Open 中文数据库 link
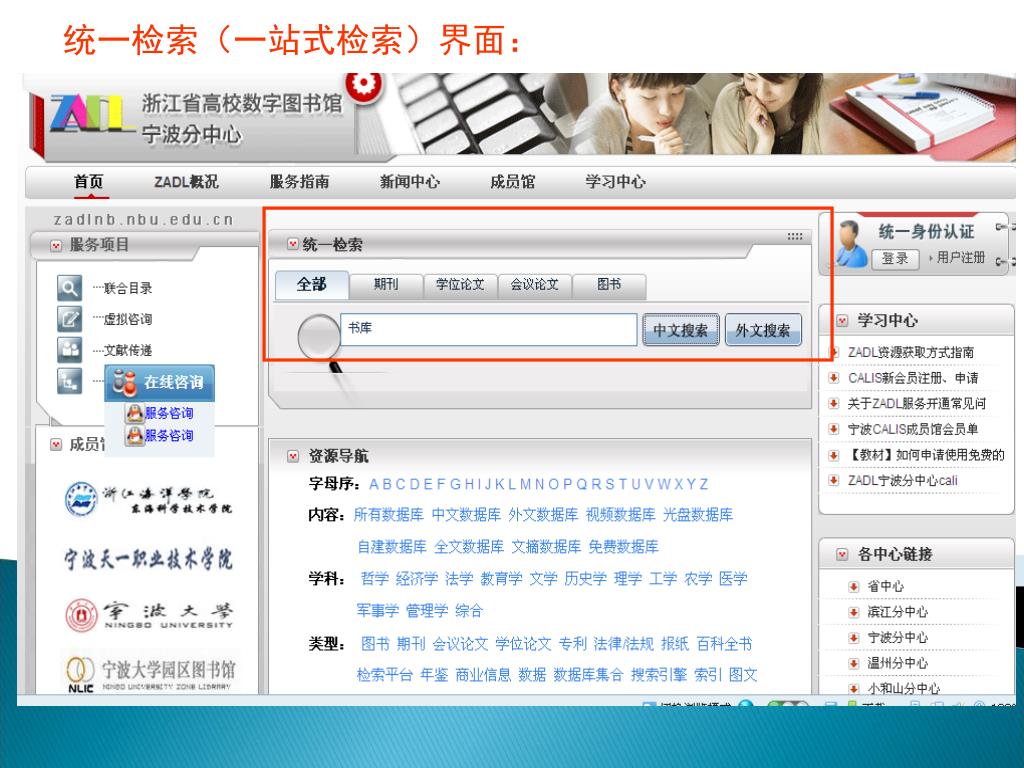 coord(466,515)
